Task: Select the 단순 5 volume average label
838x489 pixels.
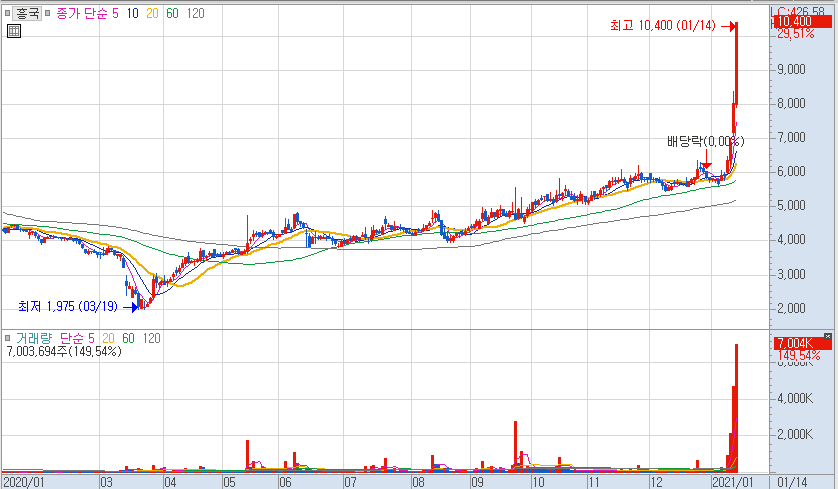Action: click(x=77, y=338)
